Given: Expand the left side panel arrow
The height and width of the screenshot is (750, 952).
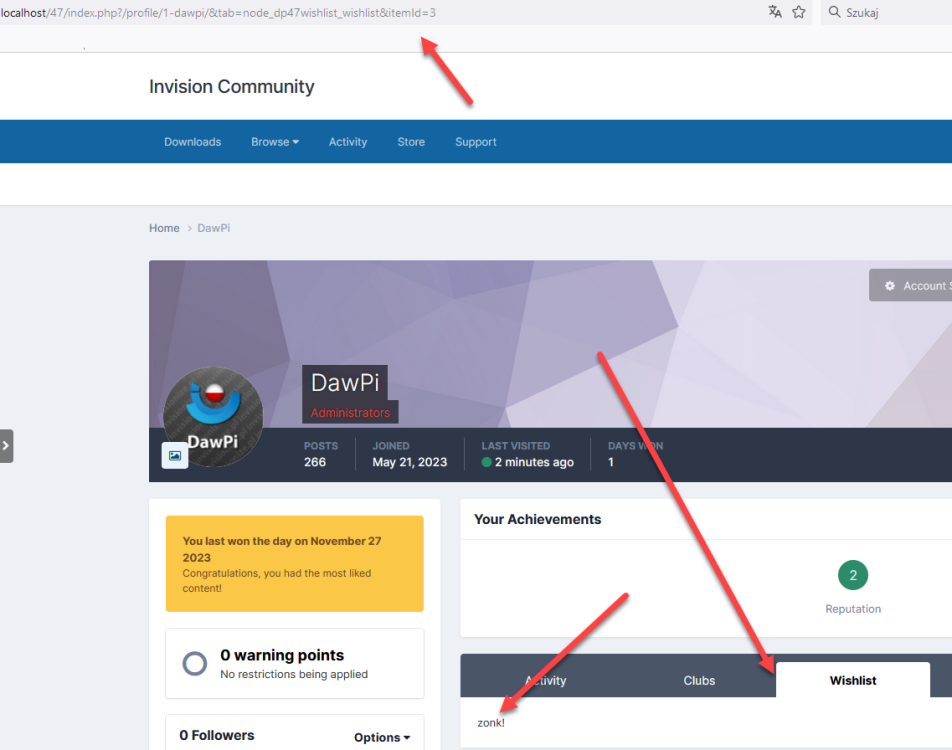Looking at the screenshot, I should pos(6,446).
